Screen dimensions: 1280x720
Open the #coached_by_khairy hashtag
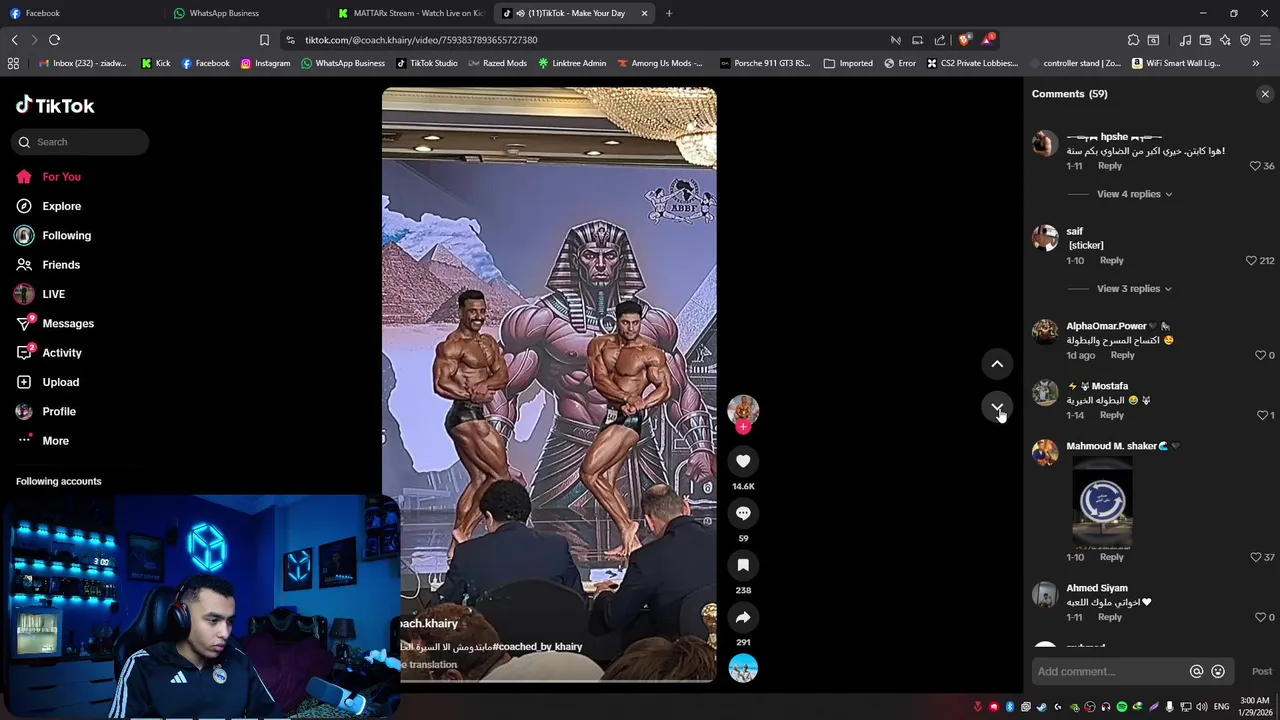537,647
